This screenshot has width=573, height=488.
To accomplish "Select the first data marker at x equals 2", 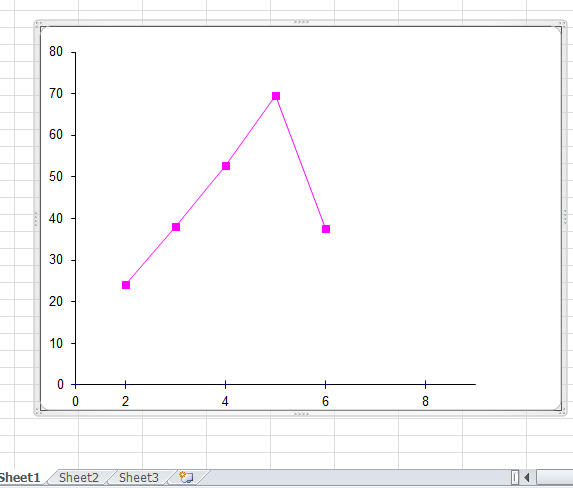I will pos(126,285).
